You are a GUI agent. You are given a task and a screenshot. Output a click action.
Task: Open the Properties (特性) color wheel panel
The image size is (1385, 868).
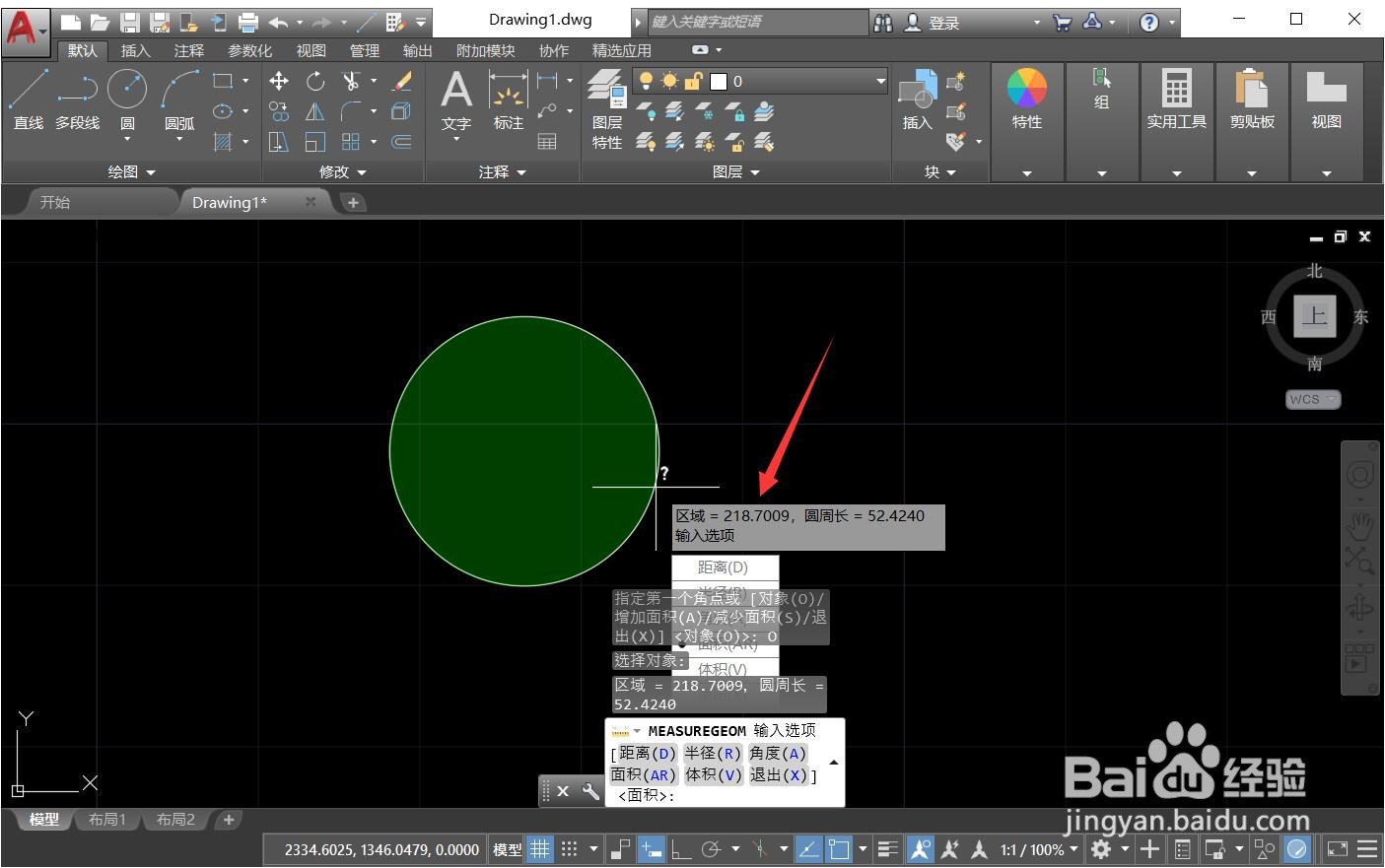coord(1026,100)
